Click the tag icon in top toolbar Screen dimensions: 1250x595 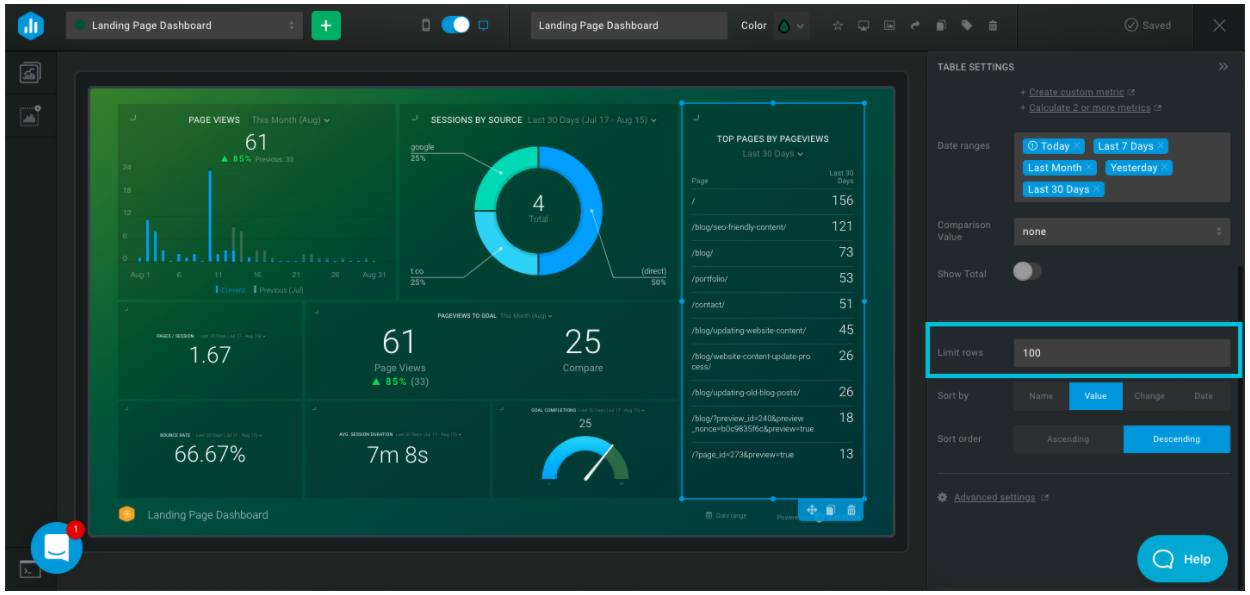(966, 26)
